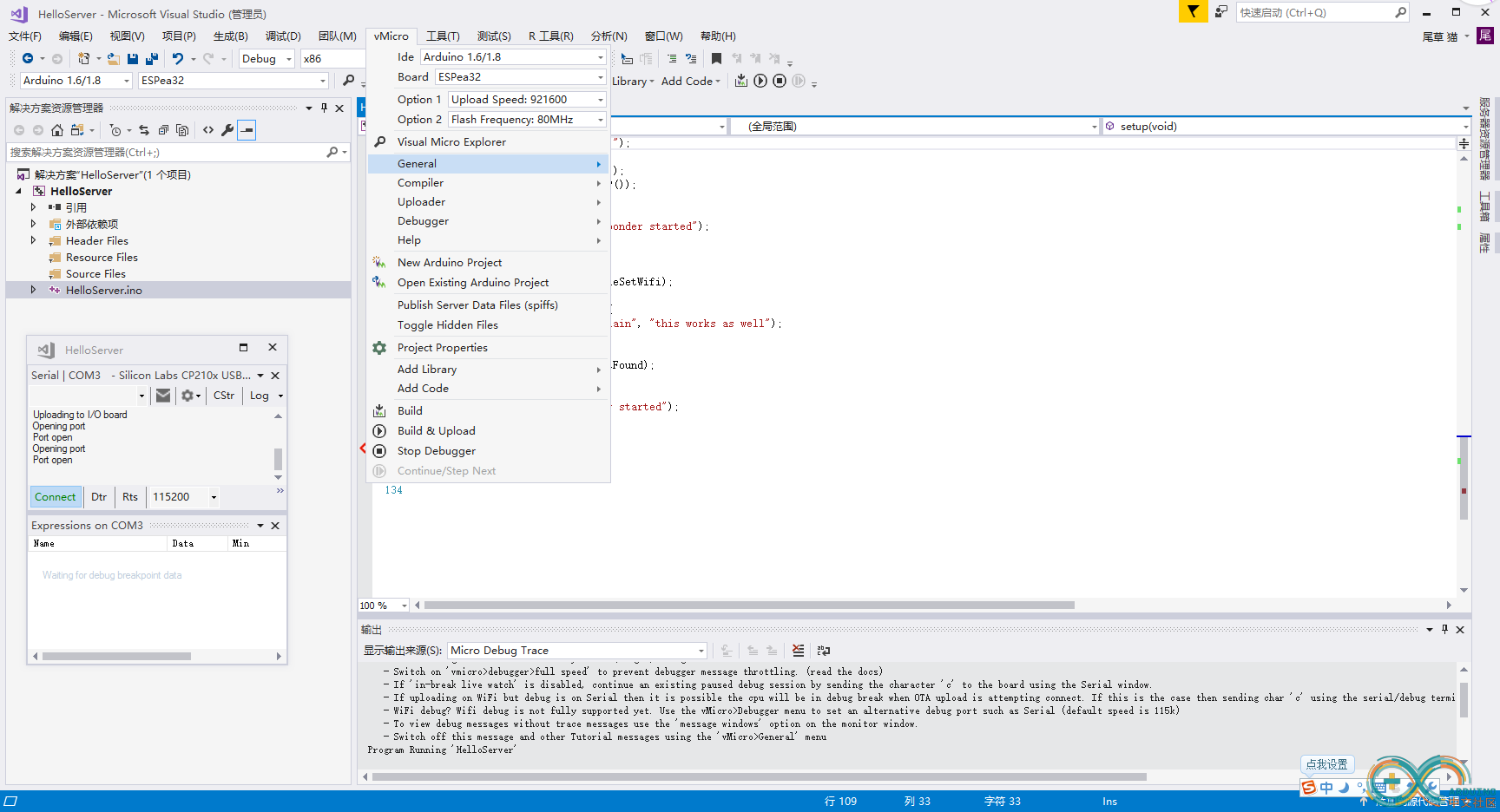Click the feedback smiley icon near quick launch
Screen dimensions: 1500x812
[x=1220, y=11]
